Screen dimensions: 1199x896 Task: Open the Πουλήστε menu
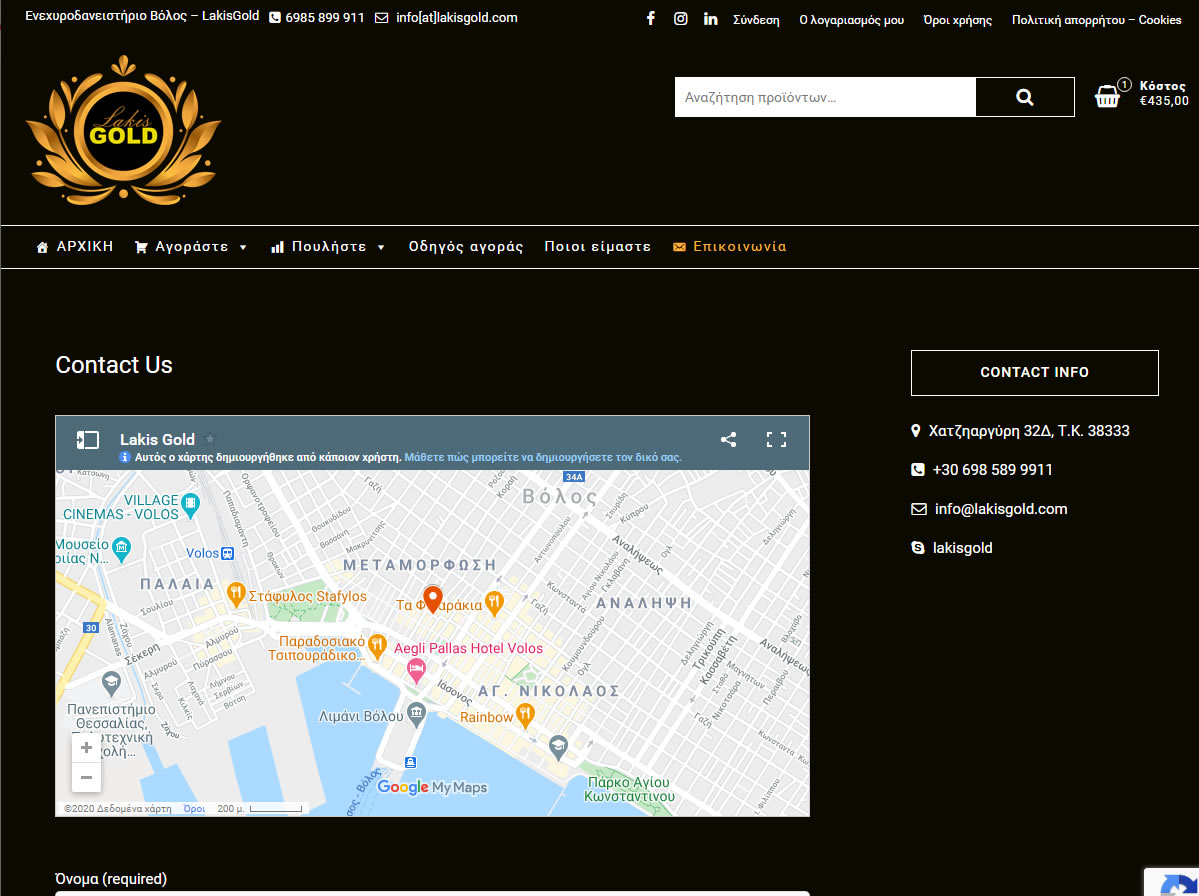329,246
